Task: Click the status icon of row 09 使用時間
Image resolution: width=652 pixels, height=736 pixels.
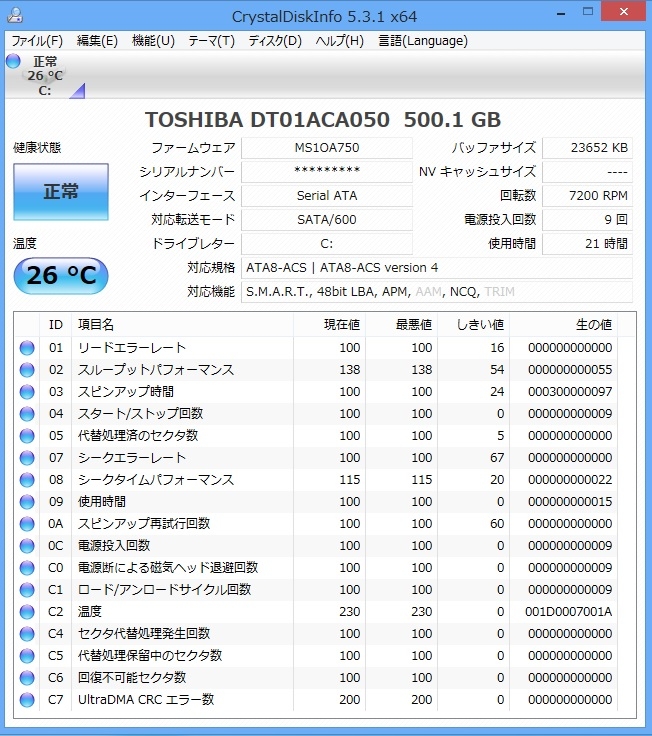Action: [x=27, y=502]
